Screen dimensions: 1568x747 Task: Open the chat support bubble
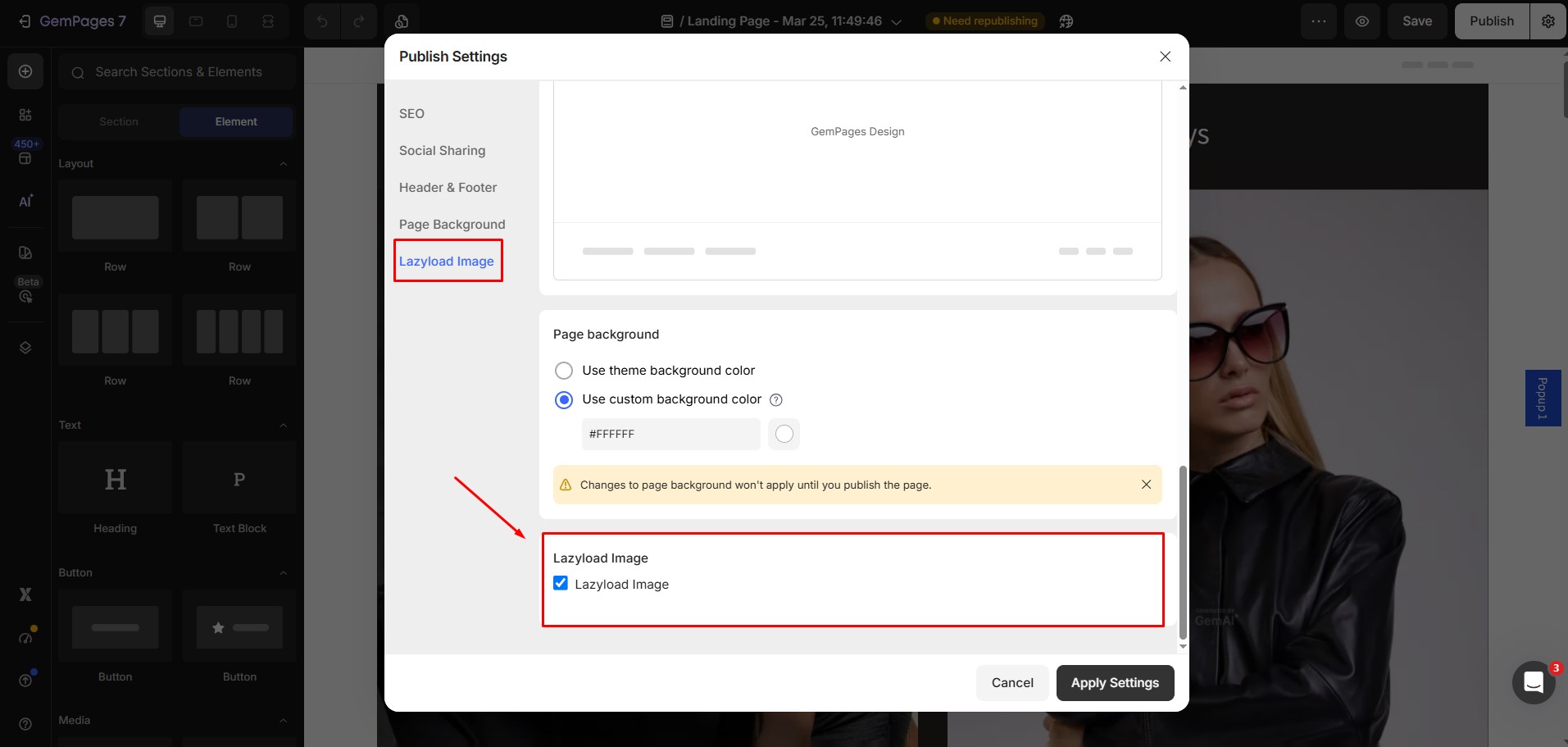(1534, 682)
